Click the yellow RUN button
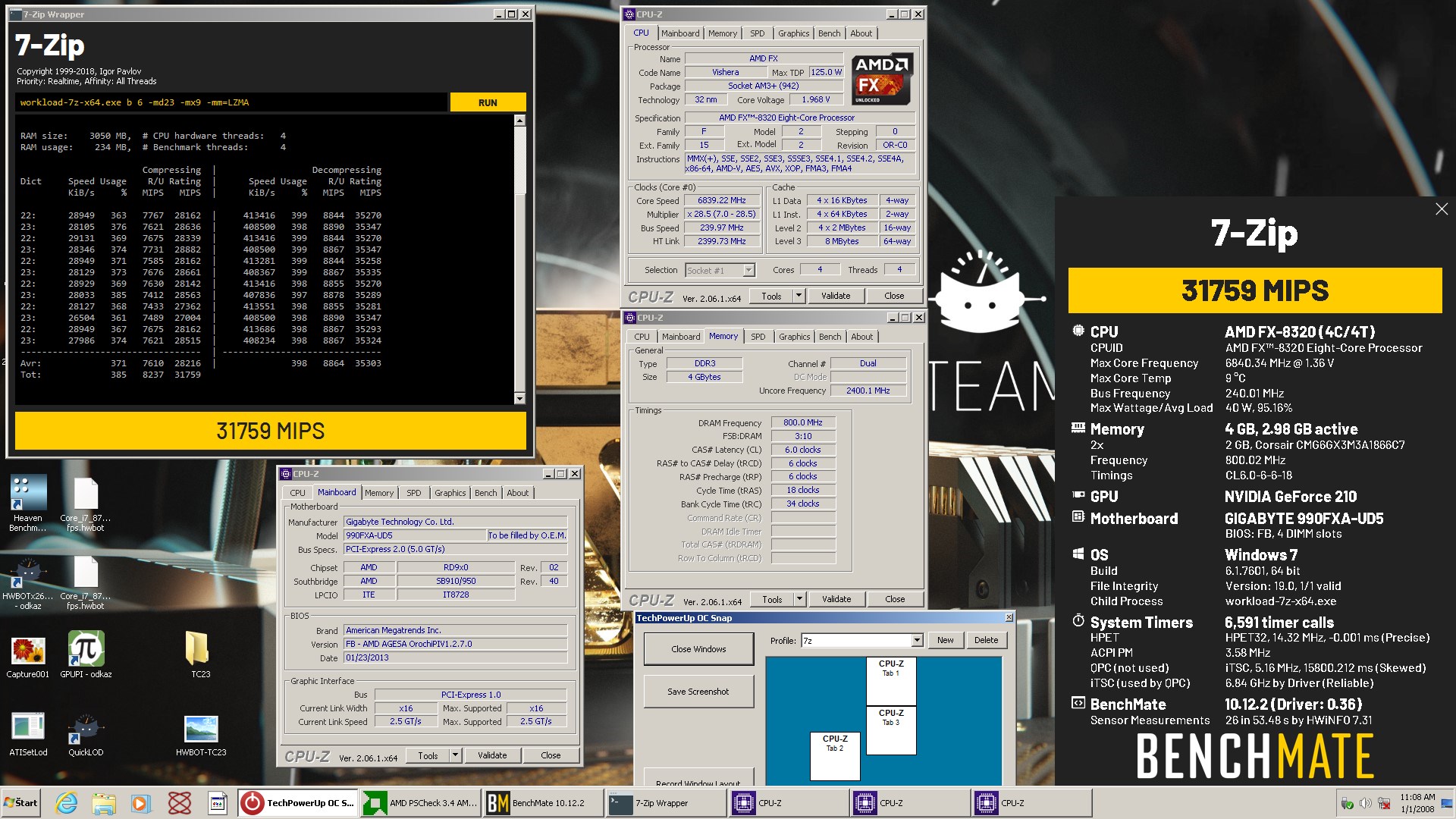 488,102
